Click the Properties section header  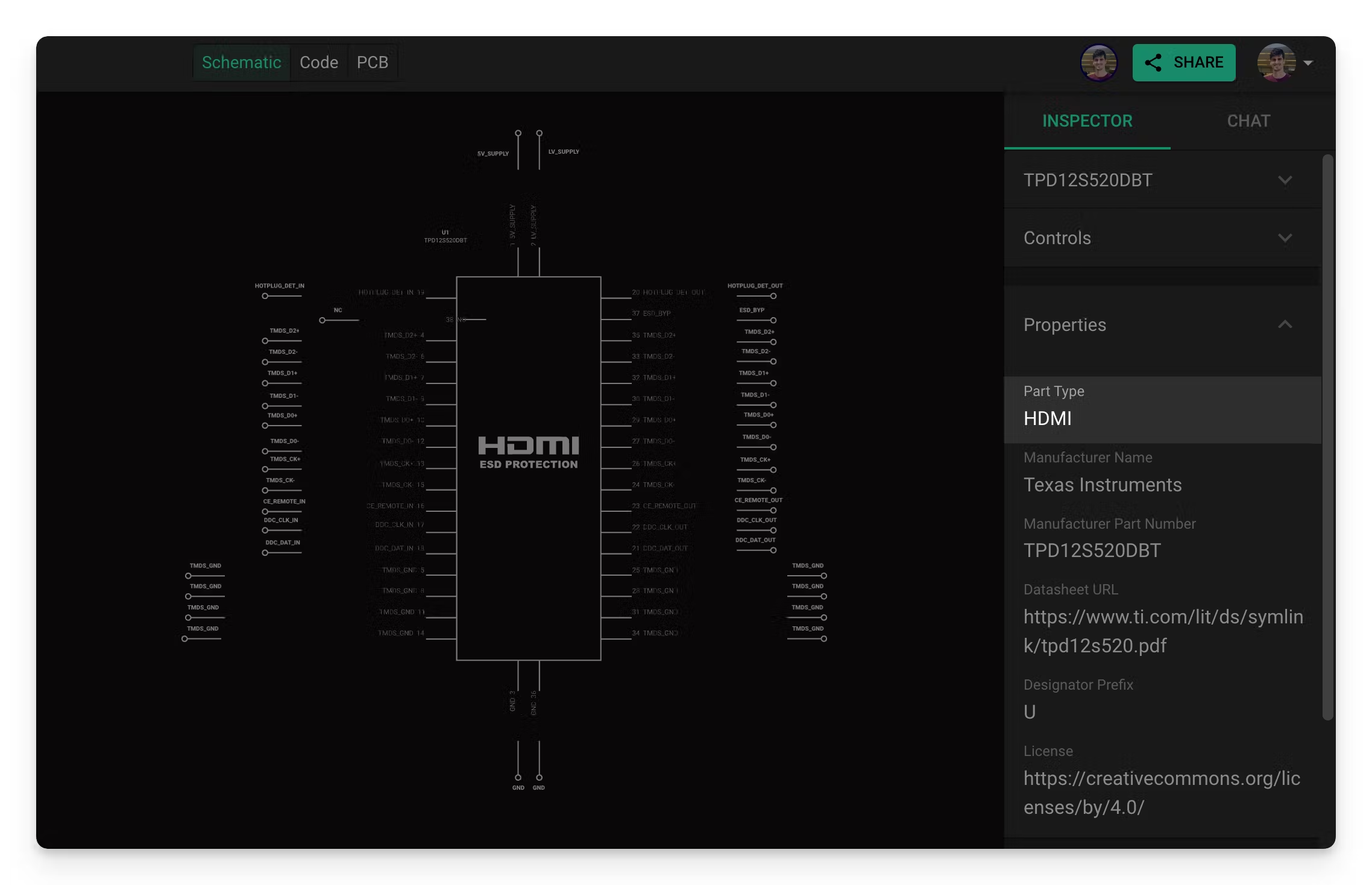(x=1162, y=324)
